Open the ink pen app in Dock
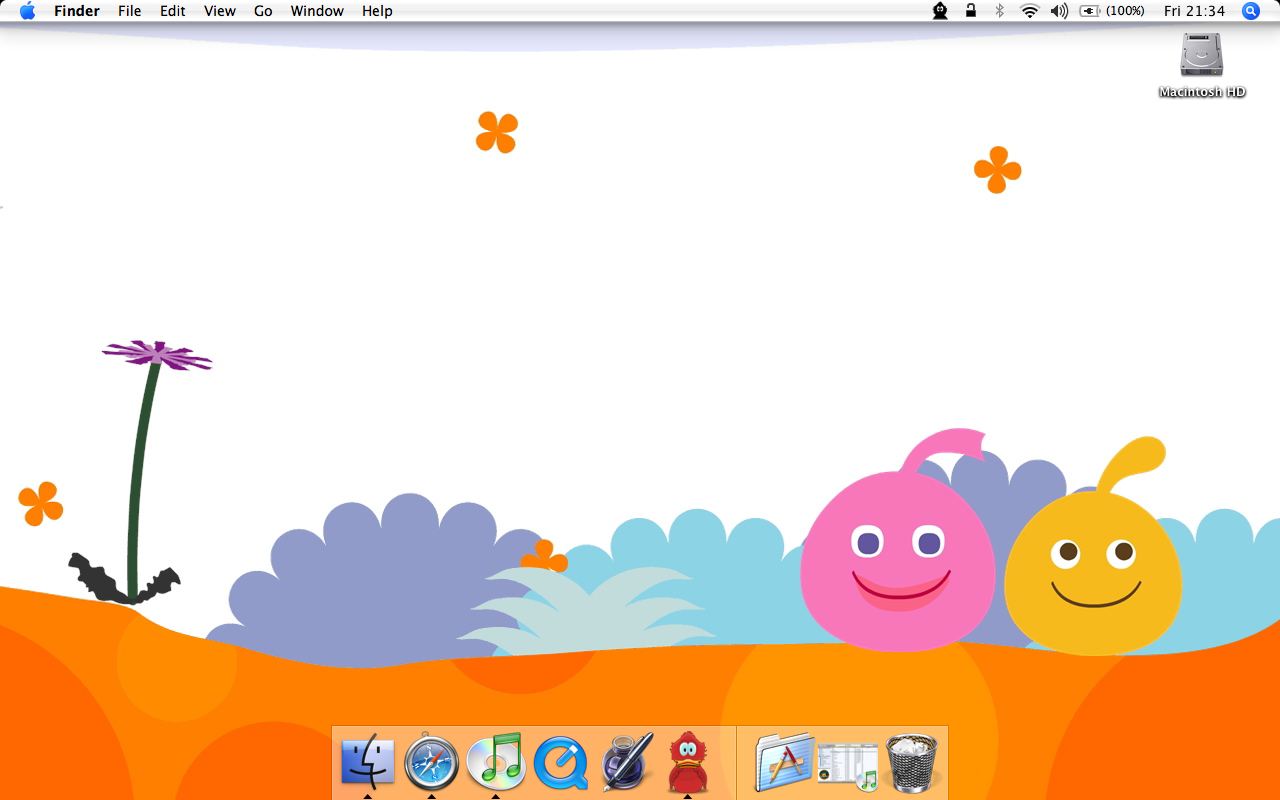Image resolution: width=1280 pixels, height=800 pixels. pos(627,762)
